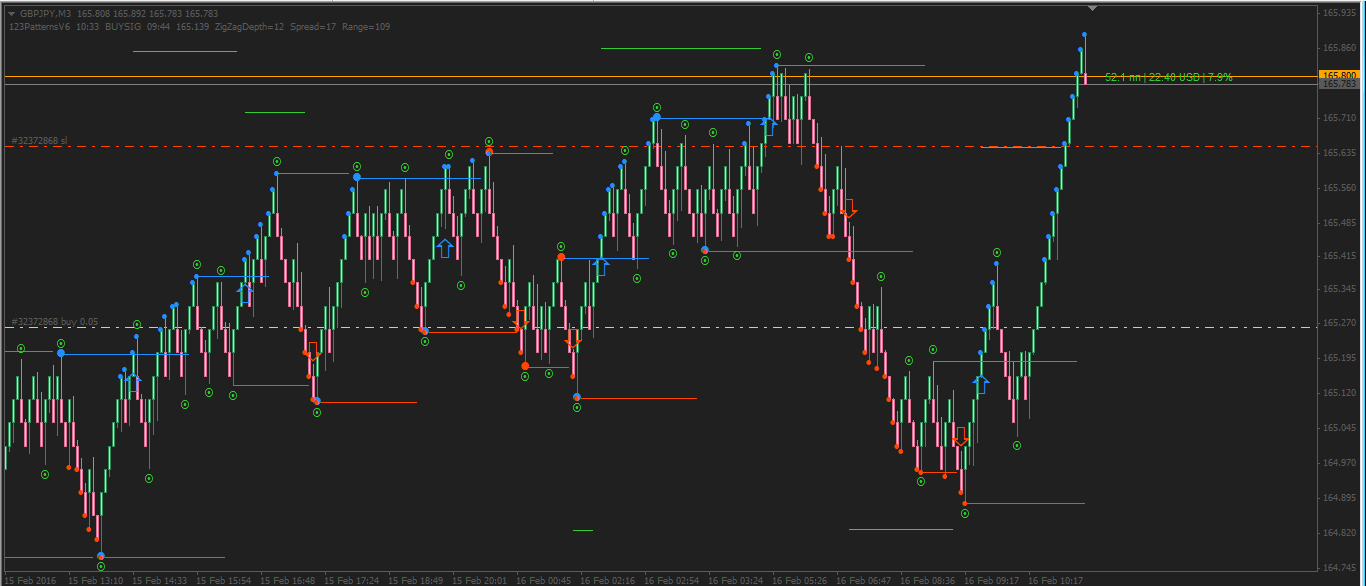This screenshot has height=586, width=1366.
Task: Click the red sell arrow near the 165.045 level
Action: pos(961,437)
